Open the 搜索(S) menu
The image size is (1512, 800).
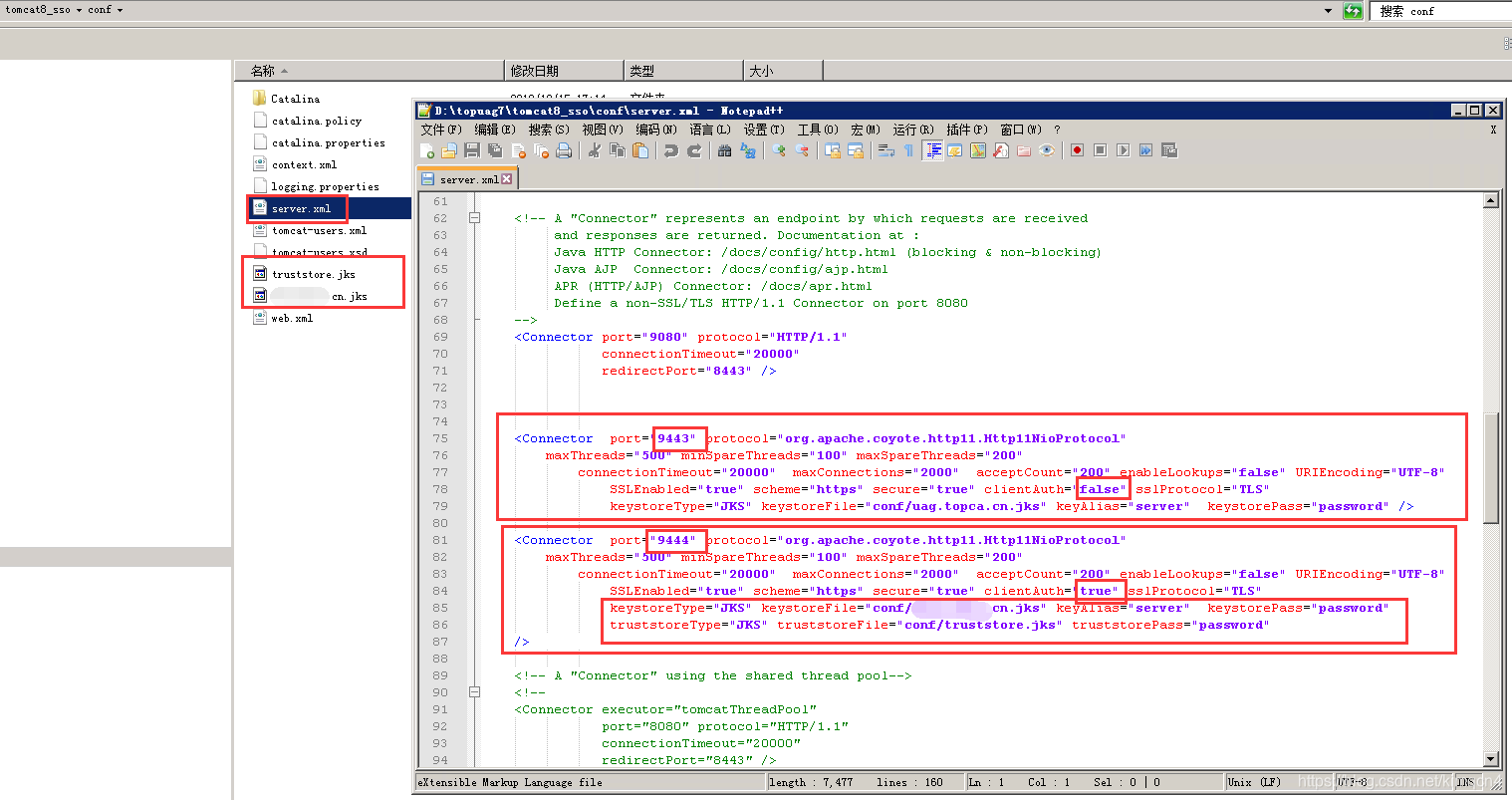pyautogui.click(x=548, y=130)
